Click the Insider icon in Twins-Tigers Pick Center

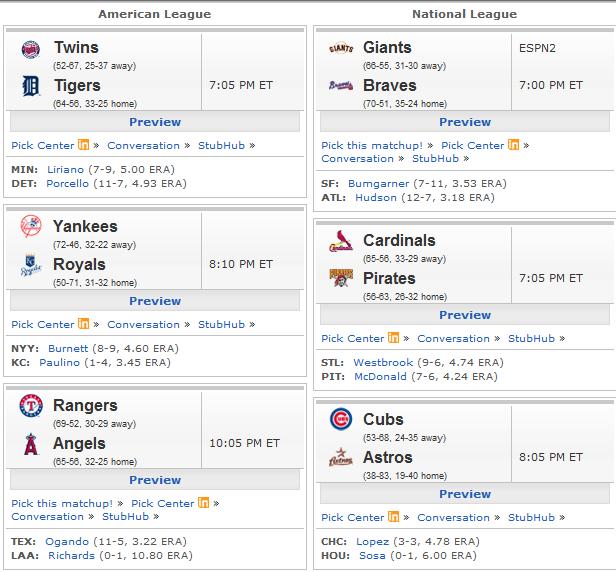click(x=83, y=145)
